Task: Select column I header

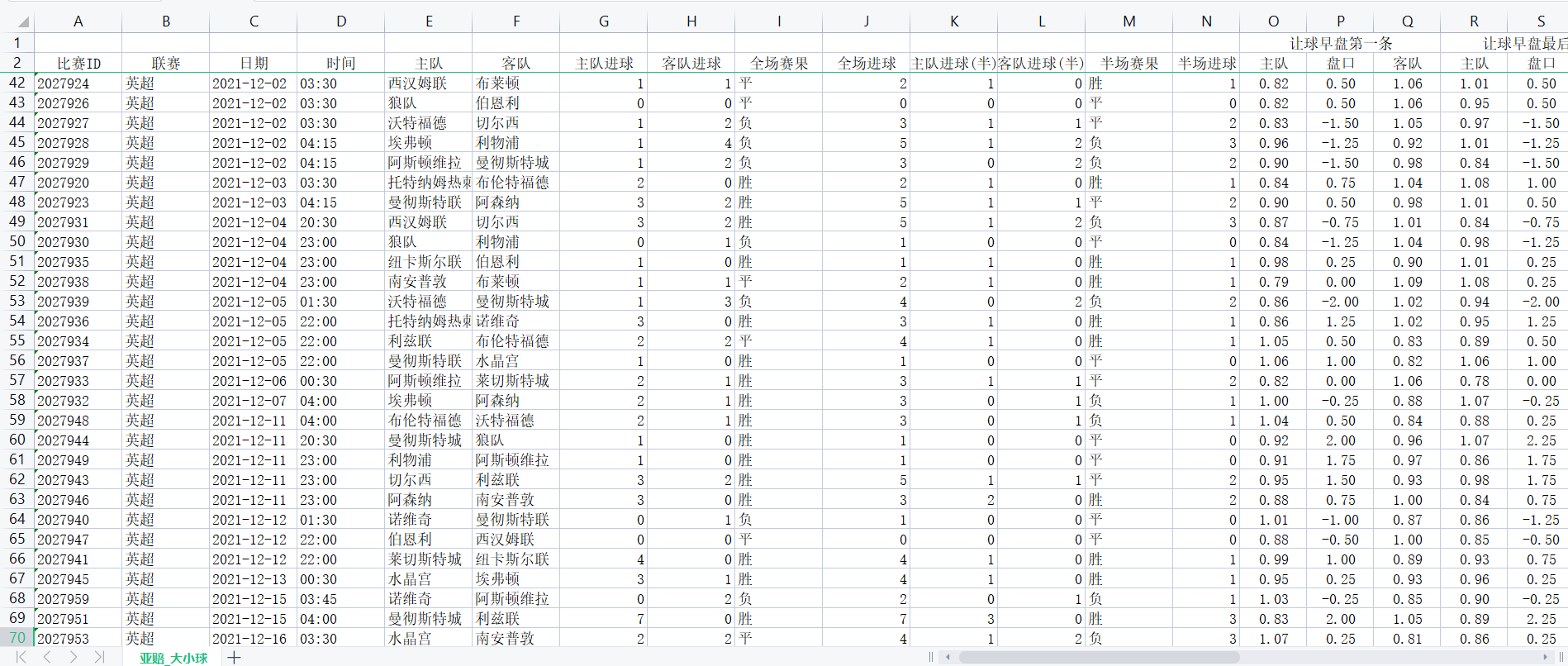Action: [x=779, y=21]
